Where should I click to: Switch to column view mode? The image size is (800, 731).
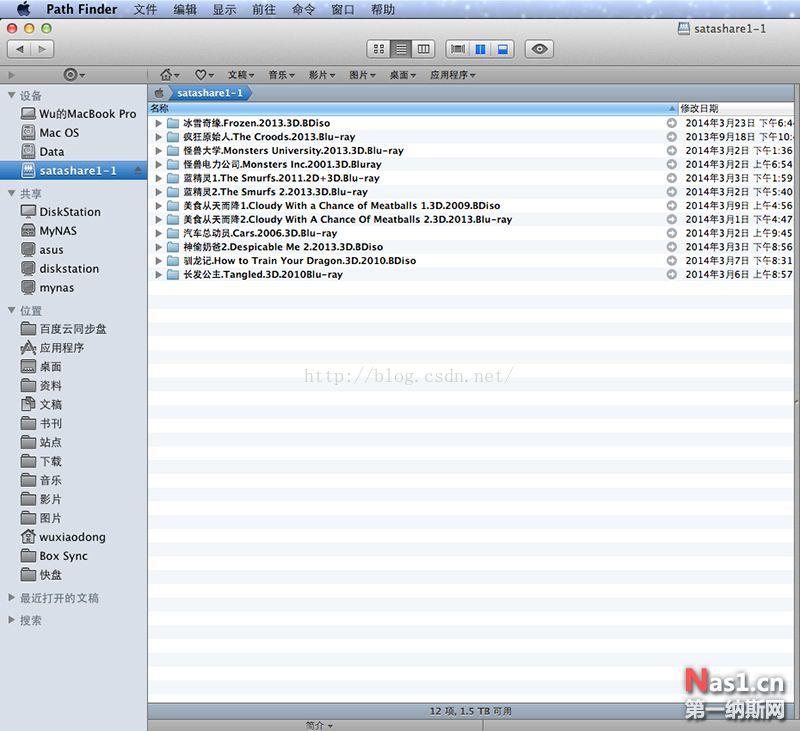click(422, 48)
